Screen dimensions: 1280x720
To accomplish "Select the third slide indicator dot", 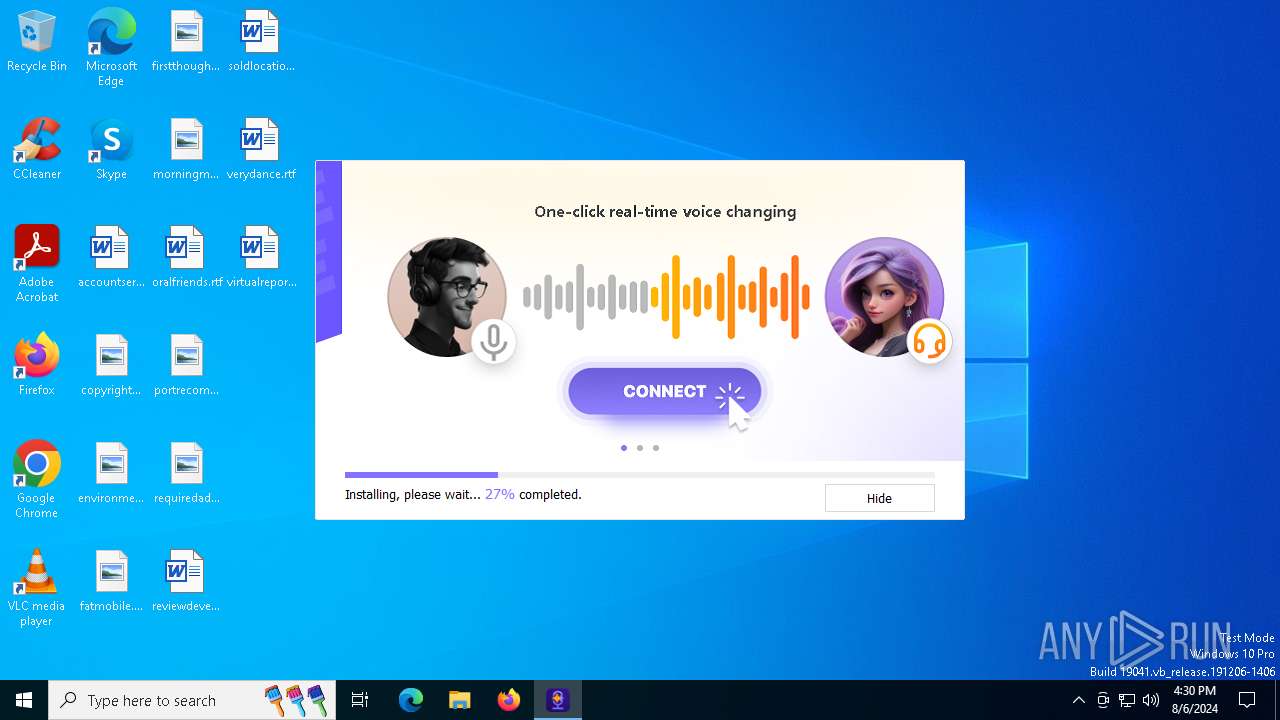I will click(x=656, y=448).
